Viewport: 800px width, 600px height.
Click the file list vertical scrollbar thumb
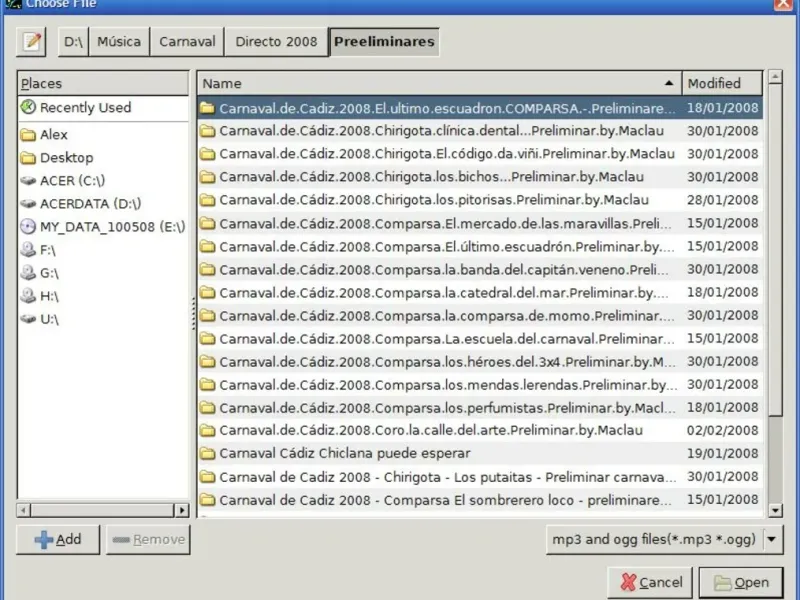[776, 251]
